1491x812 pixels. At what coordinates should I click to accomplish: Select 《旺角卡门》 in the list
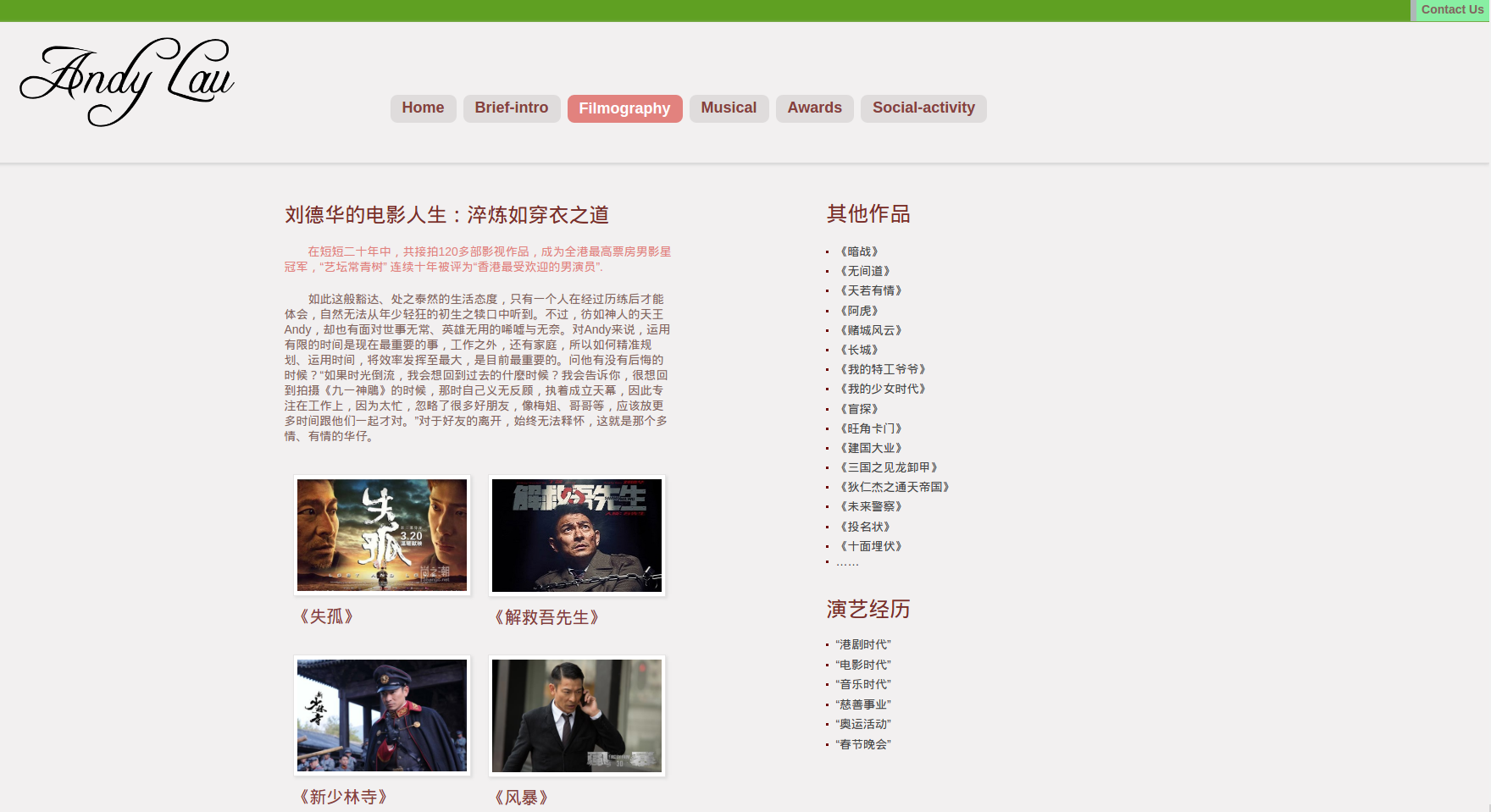pyautogui.click(x=872, y=428)
